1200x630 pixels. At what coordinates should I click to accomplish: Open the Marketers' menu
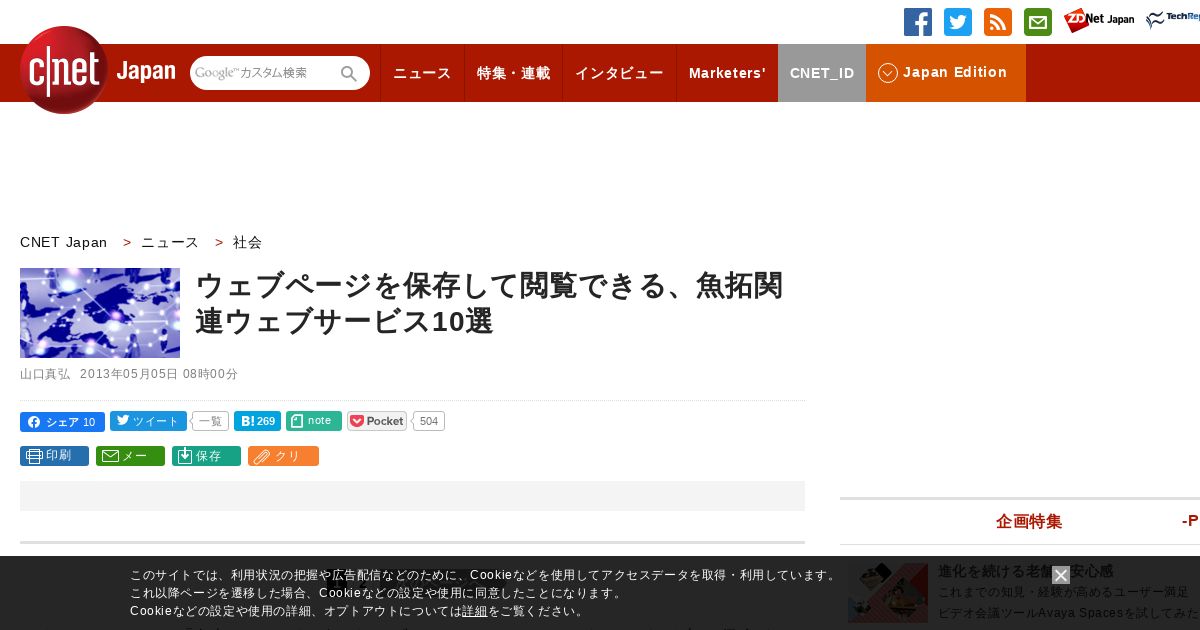point(727,73)
